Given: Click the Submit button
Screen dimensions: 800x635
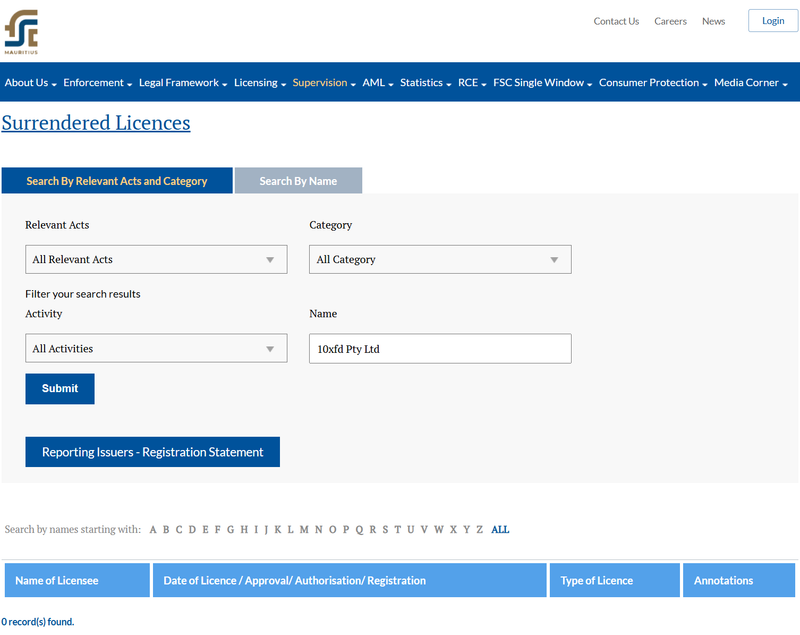Looking at the screenshot, I should 60,389.
